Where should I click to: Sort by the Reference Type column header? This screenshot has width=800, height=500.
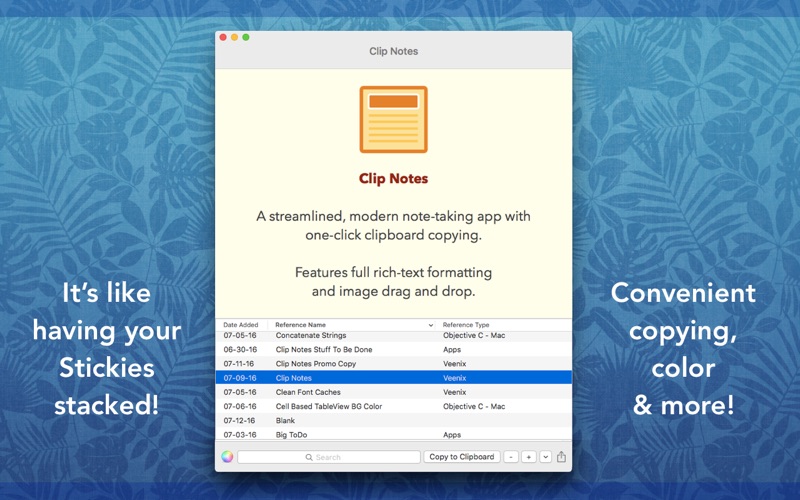pos(466,324)
